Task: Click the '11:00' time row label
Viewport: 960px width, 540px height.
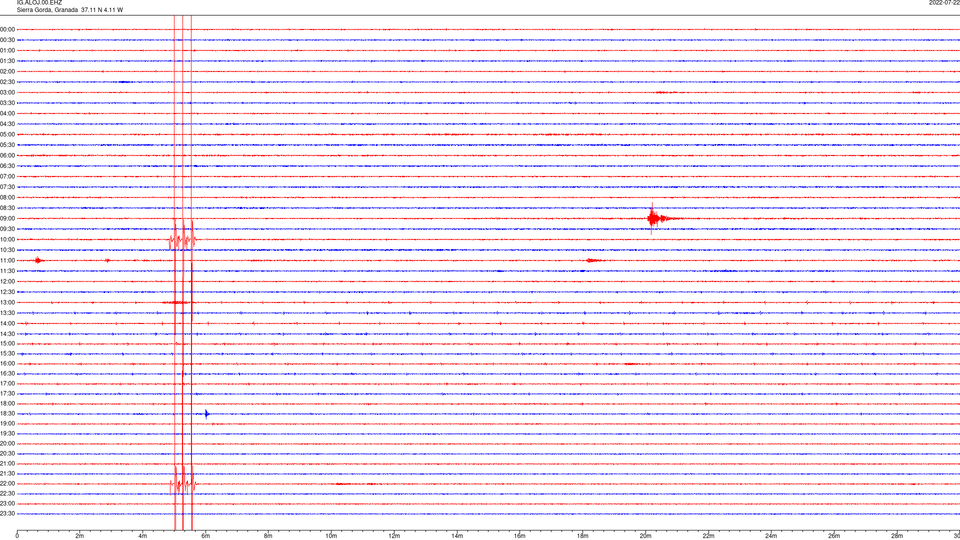Action: (7, 260)
